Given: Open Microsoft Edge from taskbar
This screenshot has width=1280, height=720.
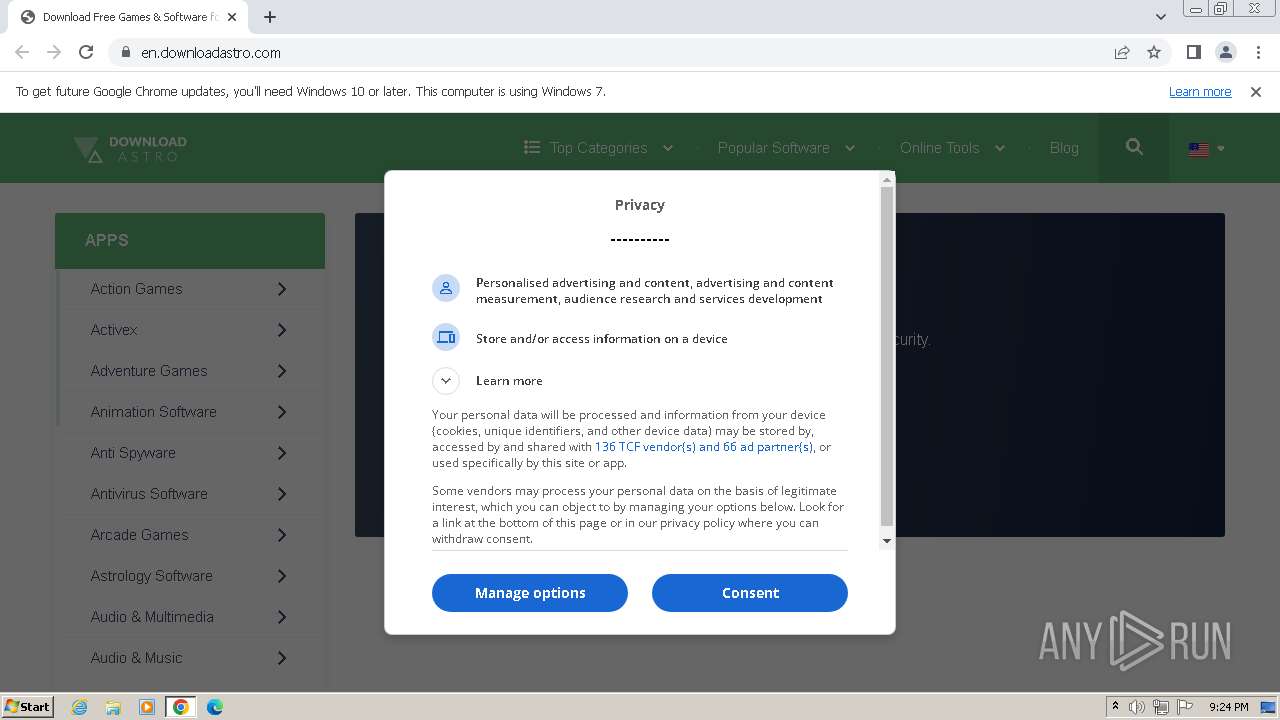Looking at the screenshot, I should pos(215,707).
